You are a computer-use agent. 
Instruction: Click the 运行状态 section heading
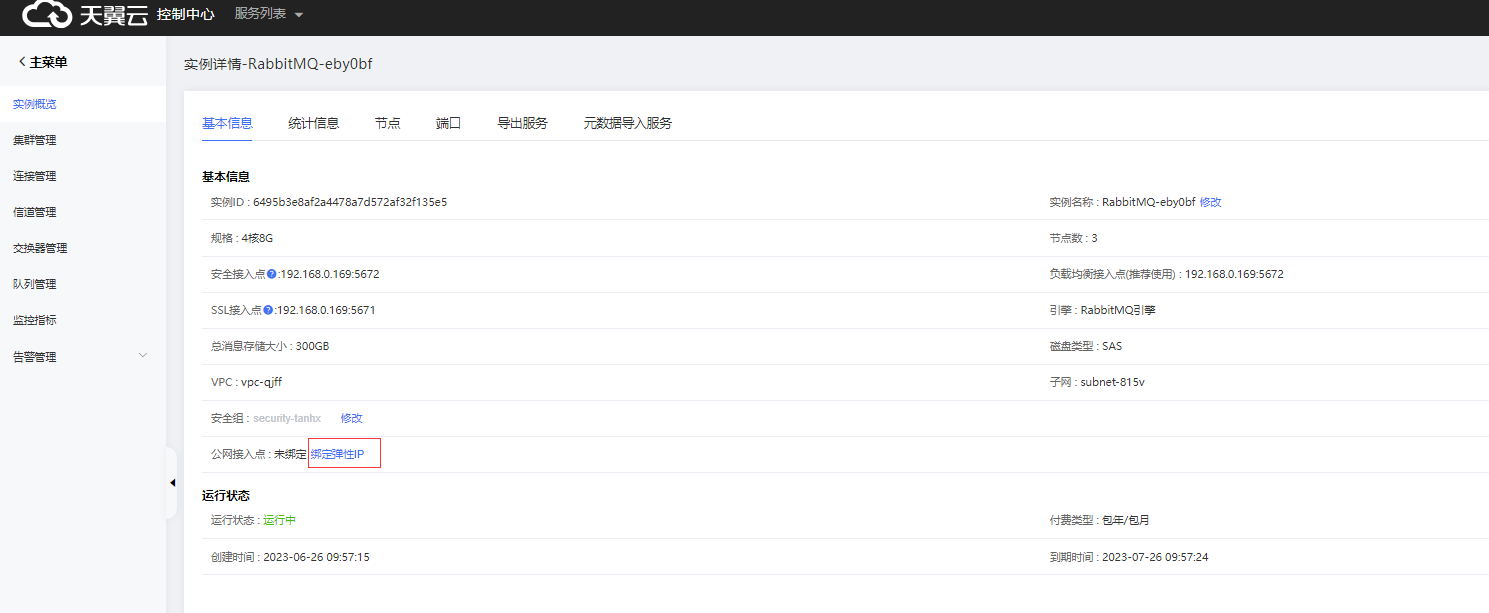click(226, 495)
